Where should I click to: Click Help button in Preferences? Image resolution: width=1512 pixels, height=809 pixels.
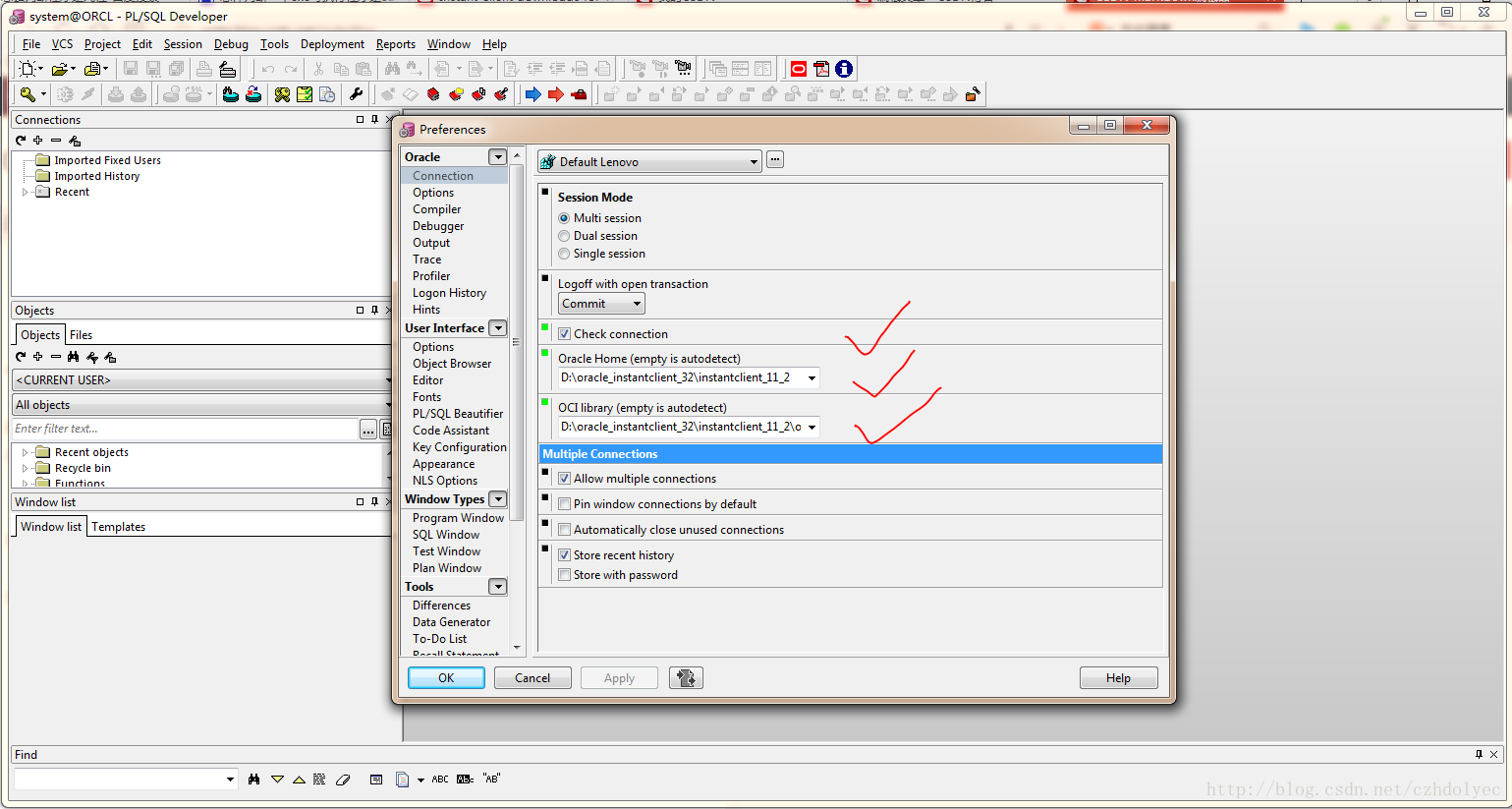coord(1118,677)
